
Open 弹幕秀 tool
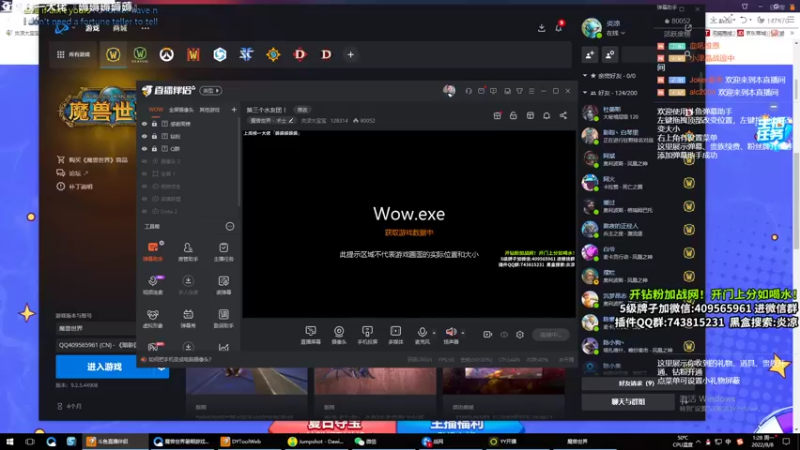coord(188,318)
